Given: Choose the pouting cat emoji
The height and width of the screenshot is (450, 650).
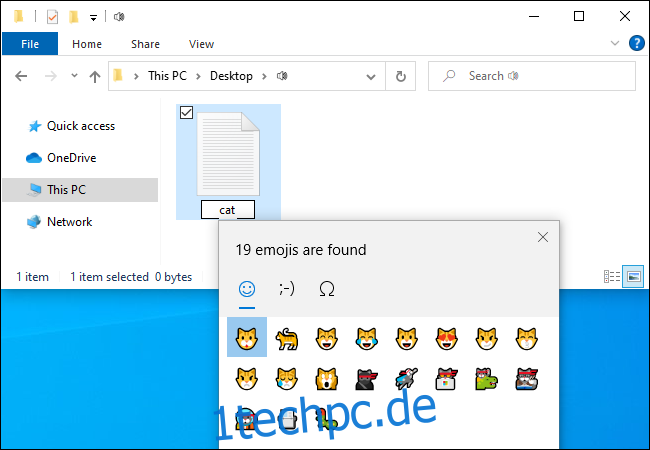Looking at the screenshot, I should pos(247,378).
